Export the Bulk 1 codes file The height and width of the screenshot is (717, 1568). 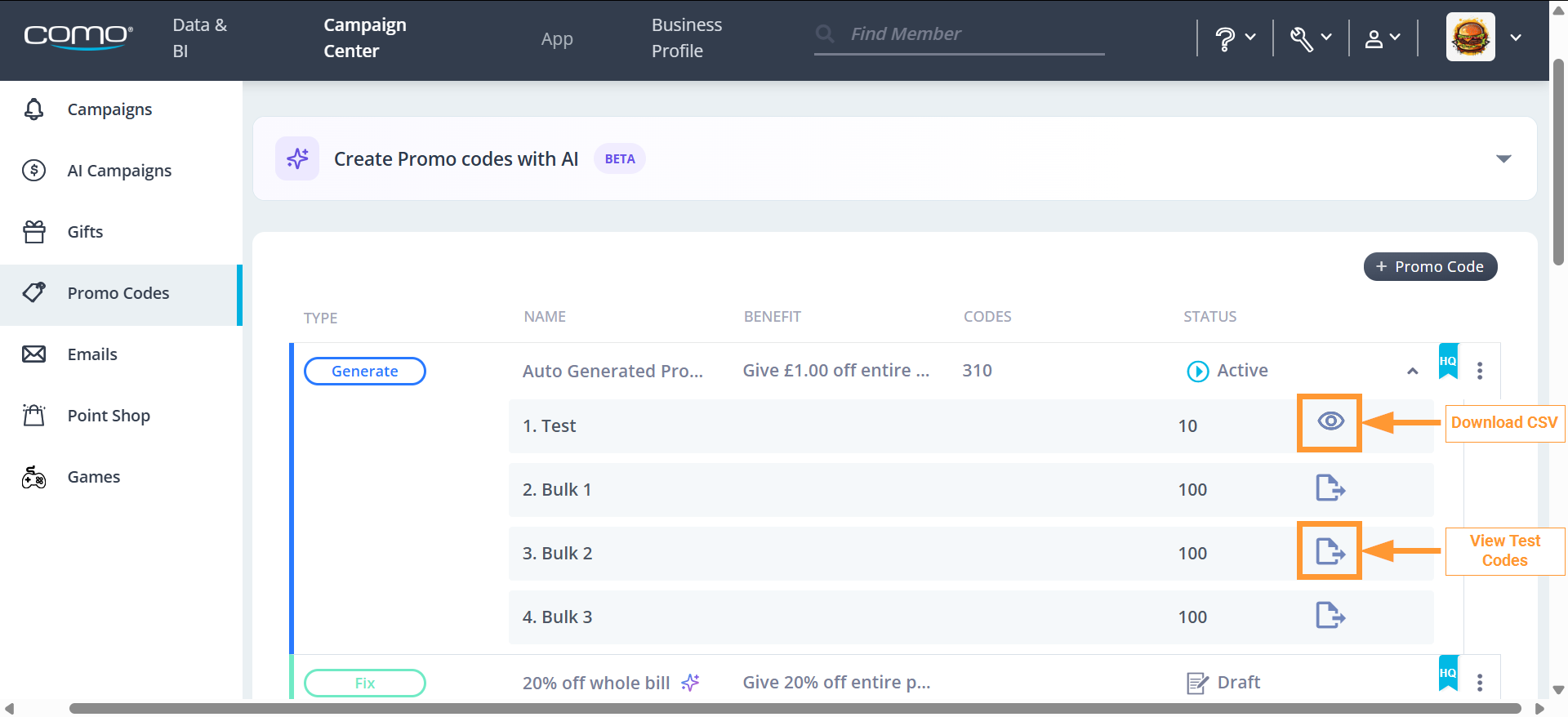click(1330, 488)
